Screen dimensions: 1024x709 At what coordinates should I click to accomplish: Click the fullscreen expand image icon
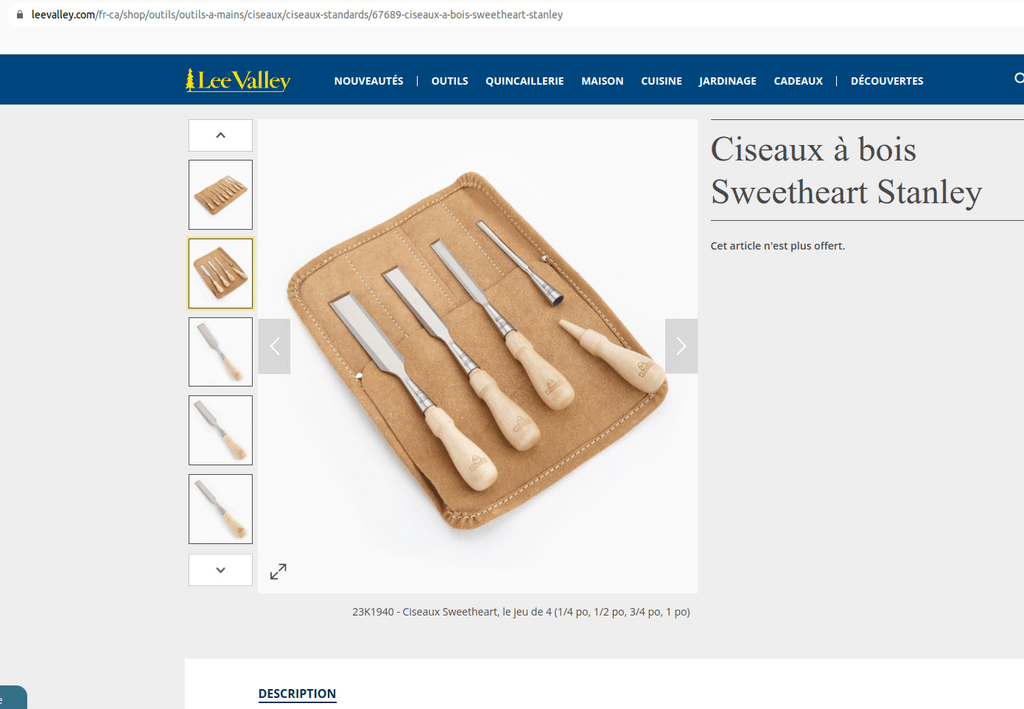[x=278, y=571]
